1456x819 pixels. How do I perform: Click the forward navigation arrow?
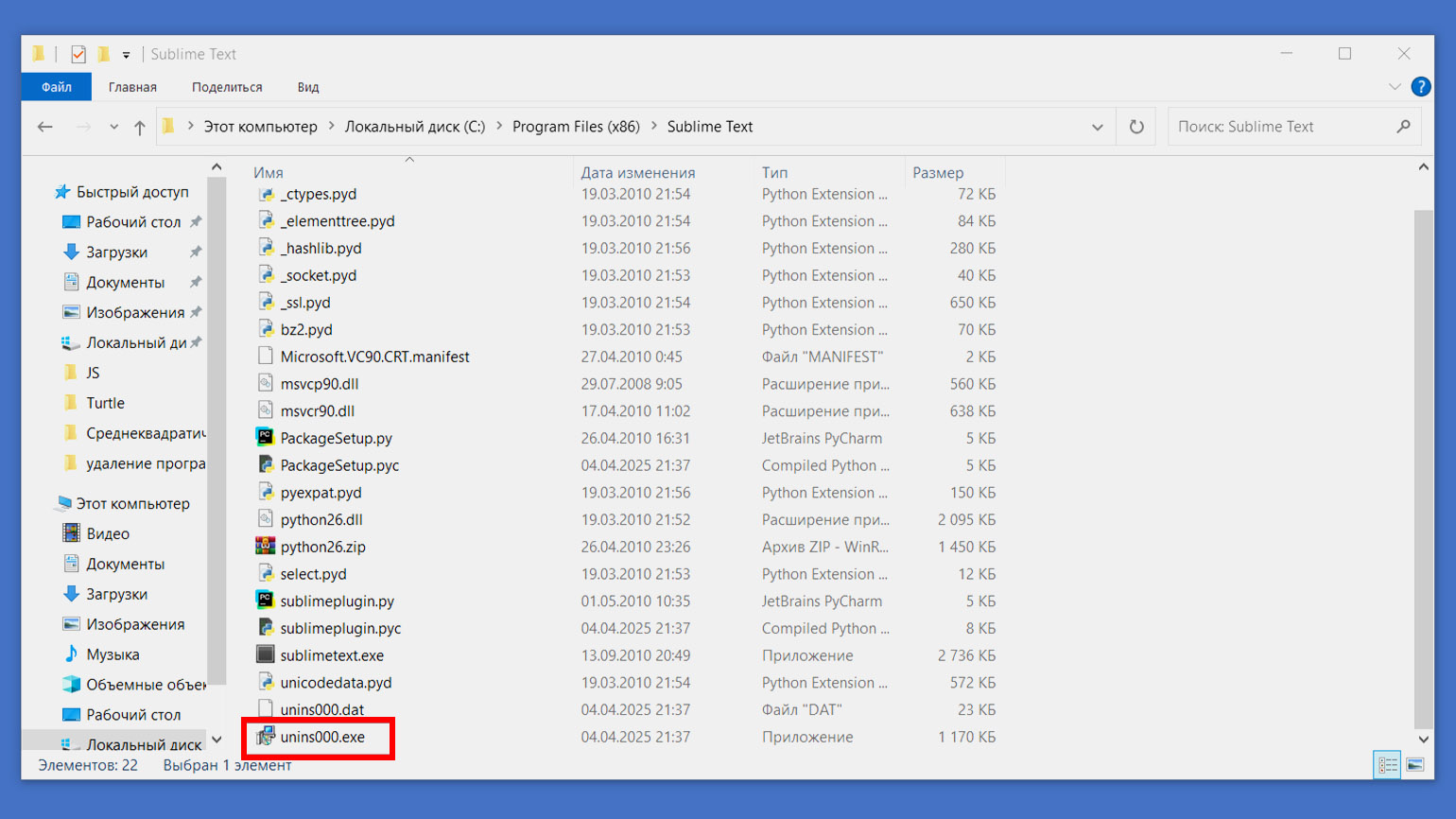[x=83, y=127]
